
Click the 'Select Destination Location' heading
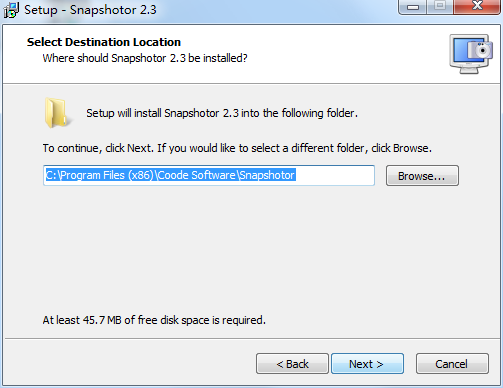tap(104, 42)
